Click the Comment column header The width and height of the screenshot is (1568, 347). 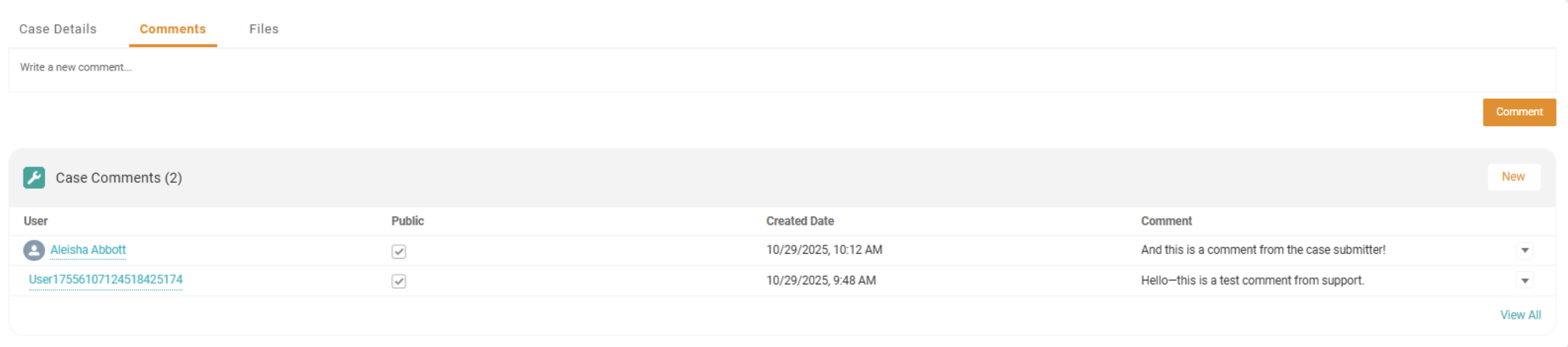pos(1166,221)
